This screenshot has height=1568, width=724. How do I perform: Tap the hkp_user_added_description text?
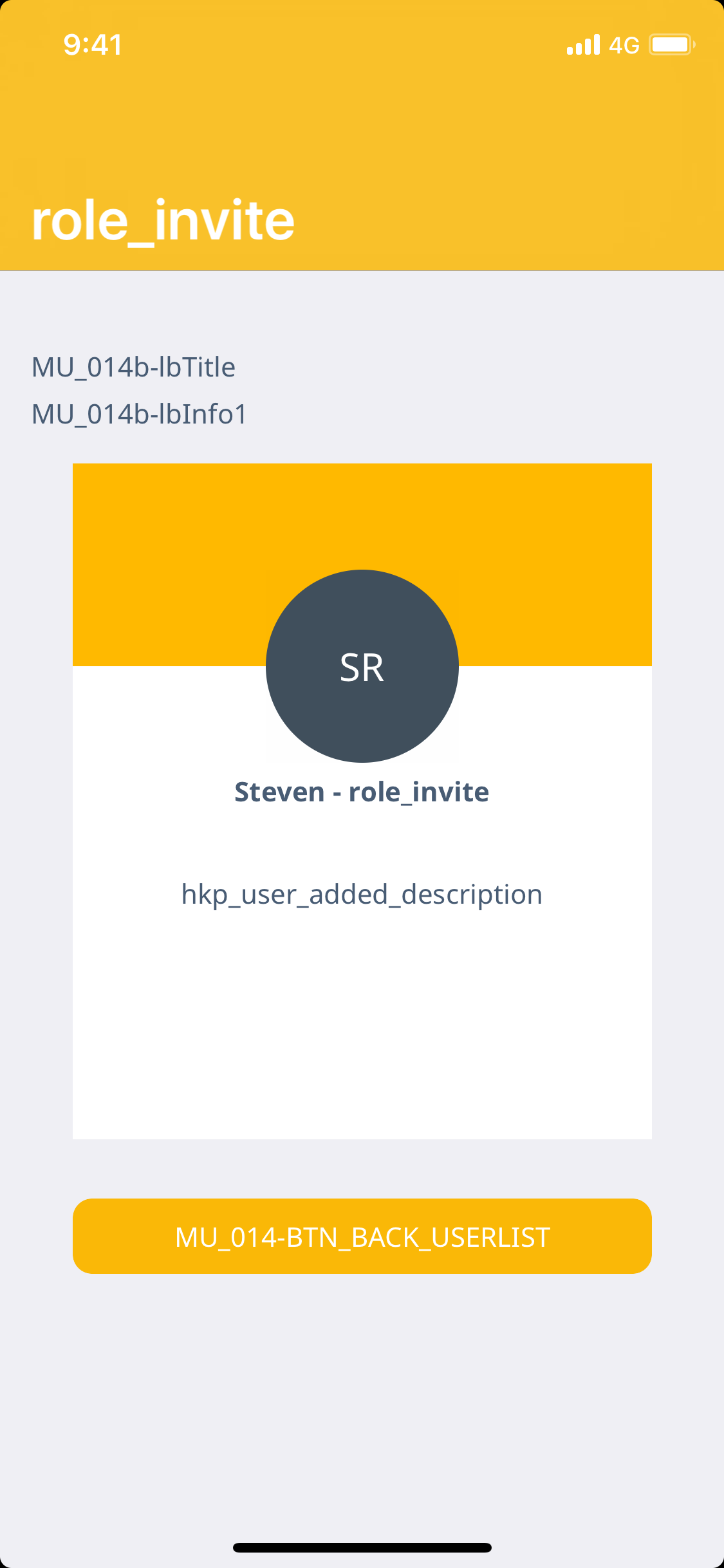click(362, 895)
